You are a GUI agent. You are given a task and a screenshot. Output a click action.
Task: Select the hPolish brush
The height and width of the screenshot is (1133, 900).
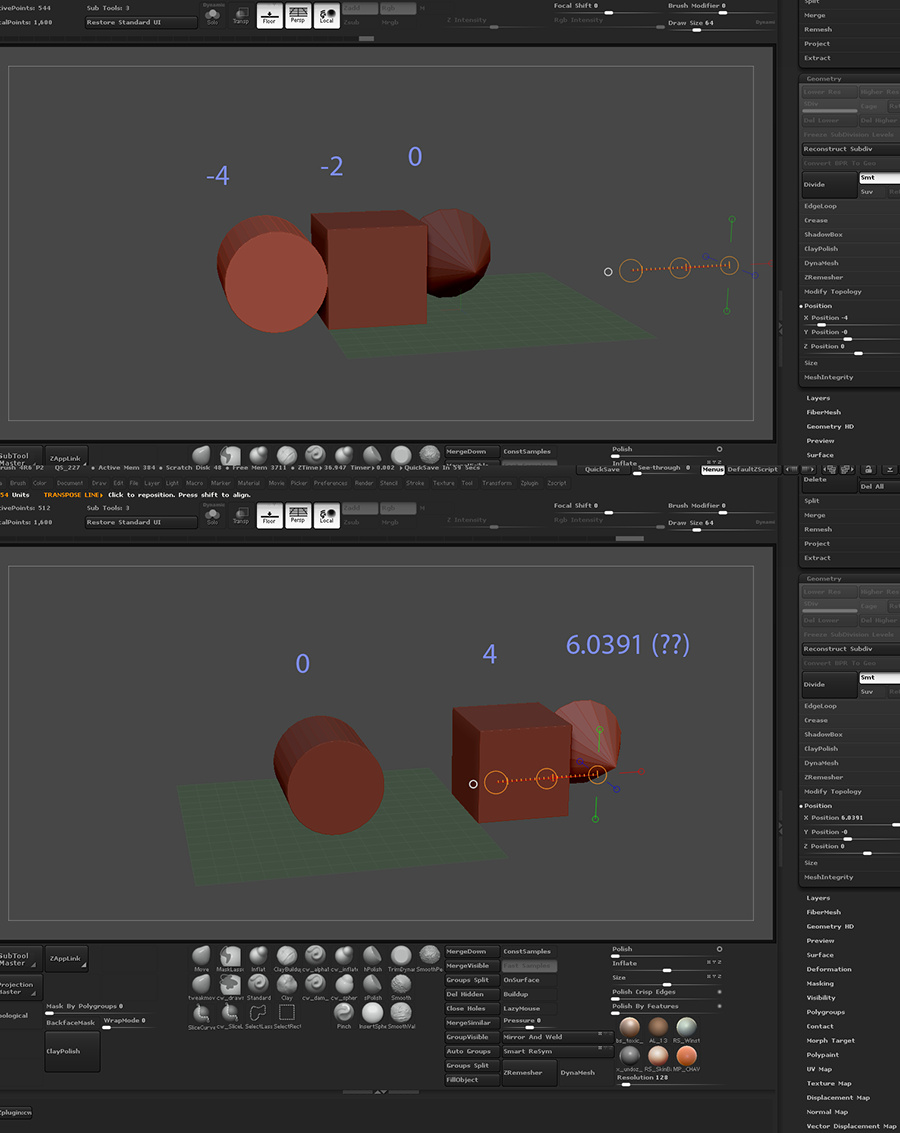(372, 956)
